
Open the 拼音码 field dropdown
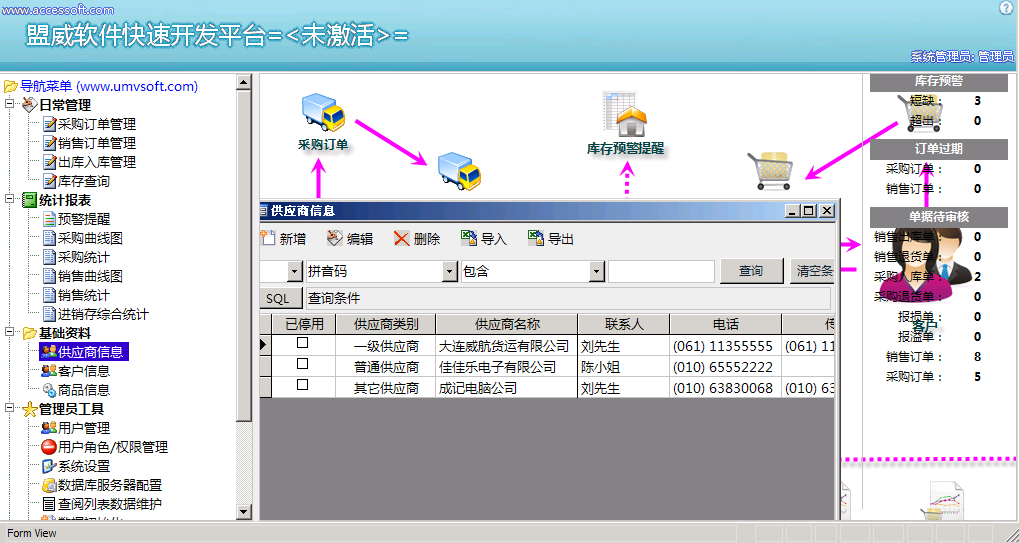pyautogui.click(x=450, y=271)
